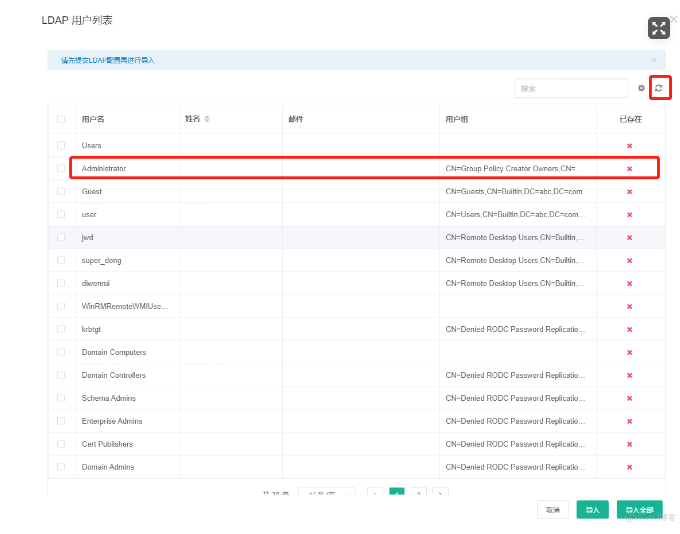The height and width of the screenshot is (534, 680).
Task: Click red X status in Guest row
Action: (x=629, y=191)
